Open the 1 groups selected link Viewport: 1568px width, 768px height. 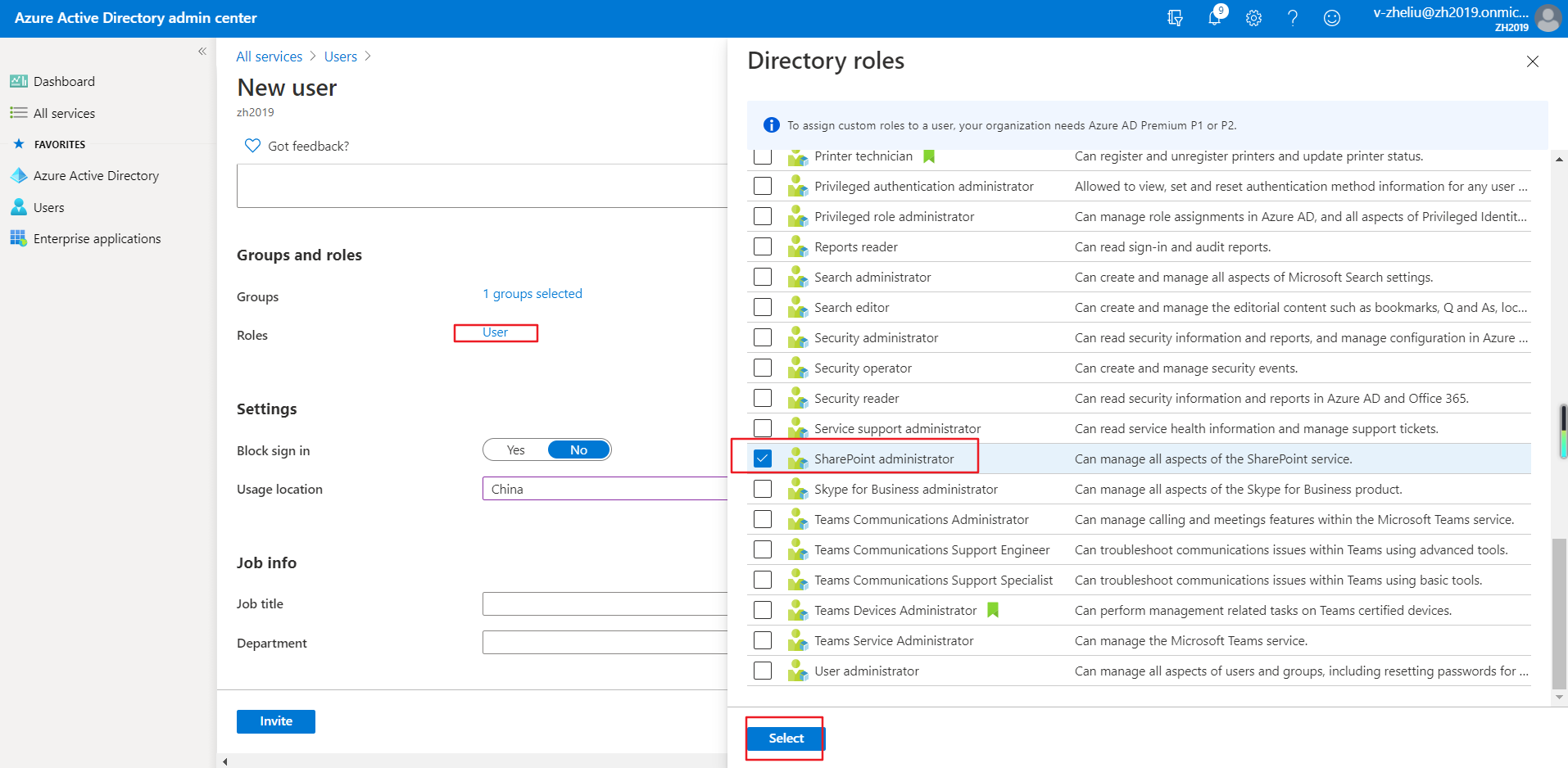532,293
